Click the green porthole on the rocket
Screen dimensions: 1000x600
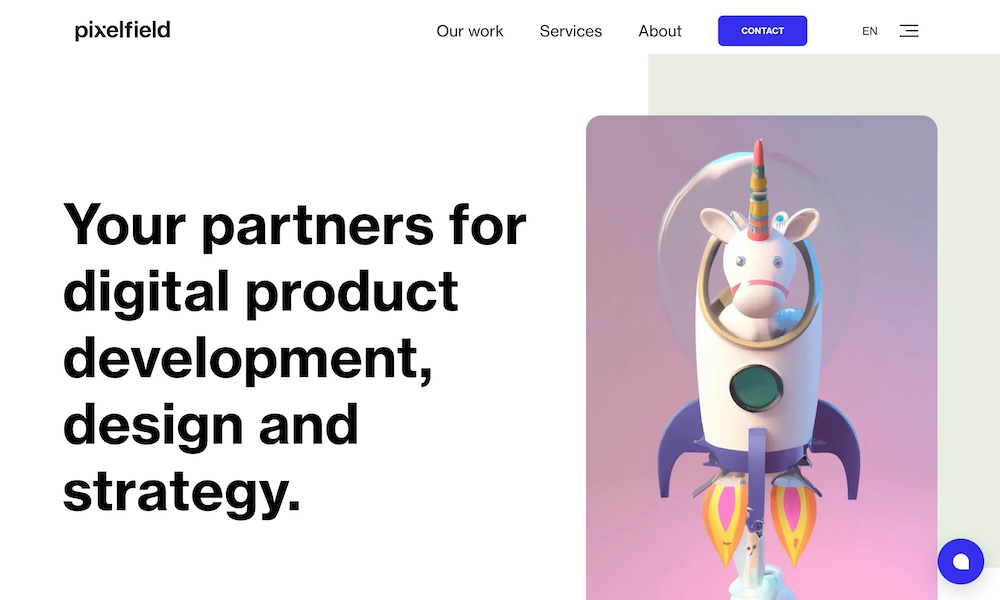pyautogui.click(x=756, y=388)
